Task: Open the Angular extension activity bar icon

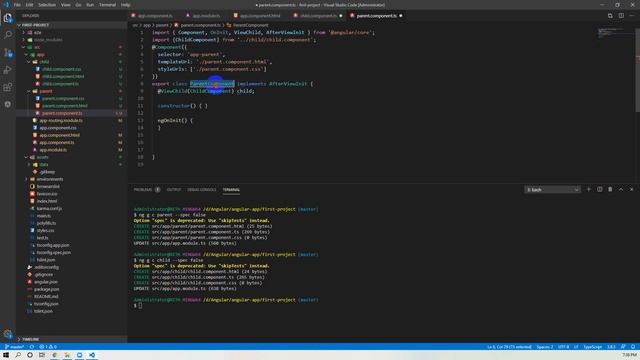Action: pos(8,104)
